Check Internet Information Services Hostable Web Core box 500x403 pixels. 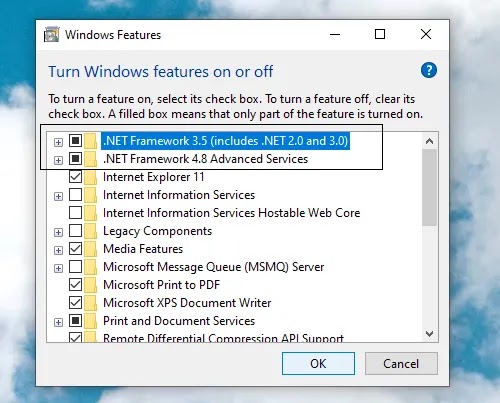tap(75, 212)
